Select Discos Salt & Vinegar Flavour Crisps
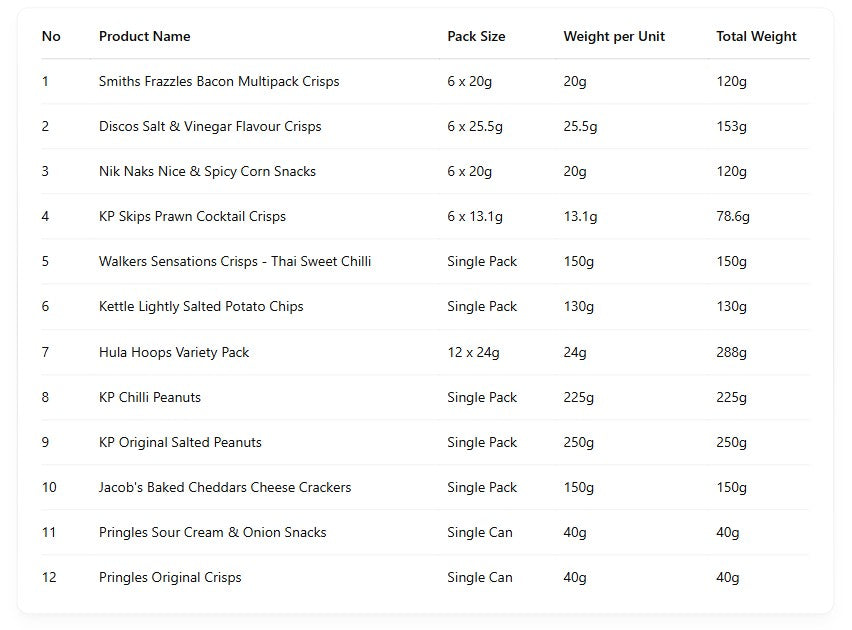The height and width of the screenshot is (630, 852). 210,127
